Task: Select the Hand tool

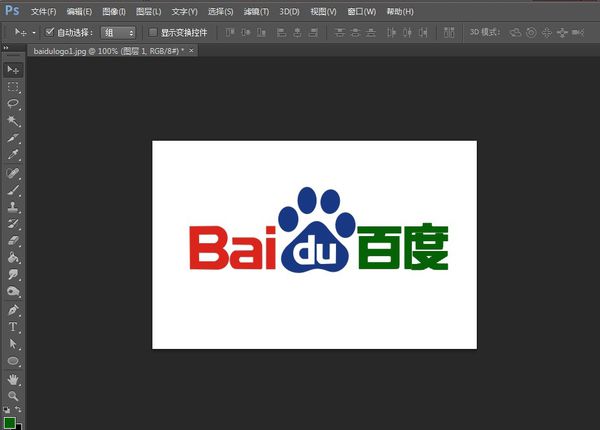Action: point(13,380)
